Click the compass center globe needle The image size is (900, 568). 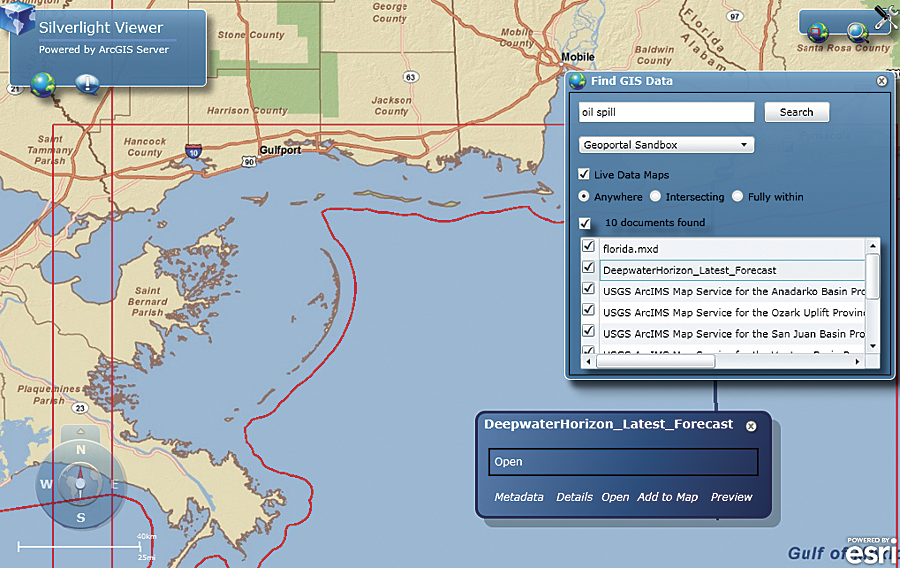pyautogui.click(x=80, y=484)
